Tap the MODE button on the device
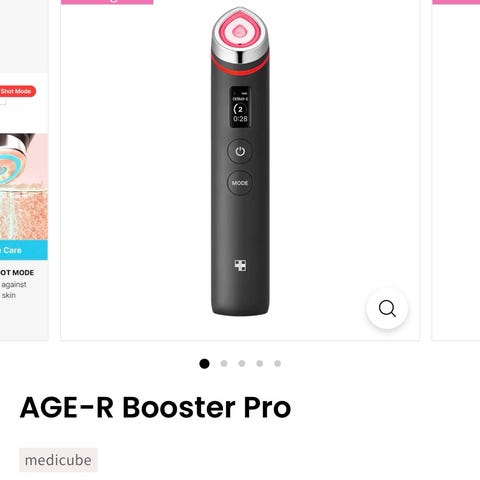This screenshot has height=480, width=480. (240, 183)
